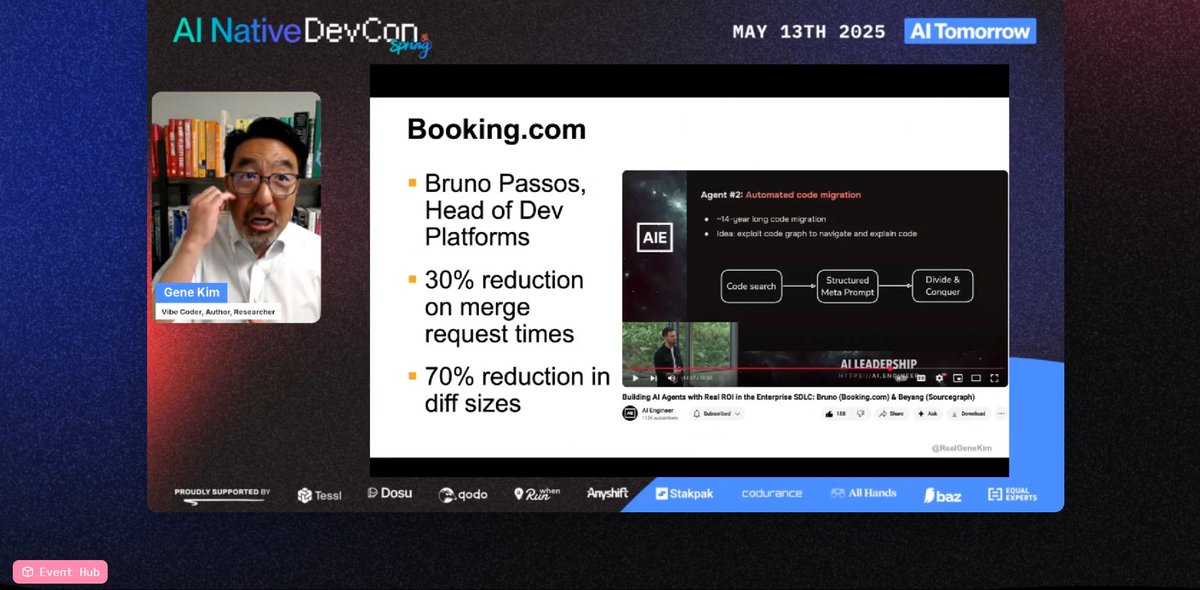Click Gene Kim's webcam thumbnail
Viewport: 1200px width, 590px height.
237,205
